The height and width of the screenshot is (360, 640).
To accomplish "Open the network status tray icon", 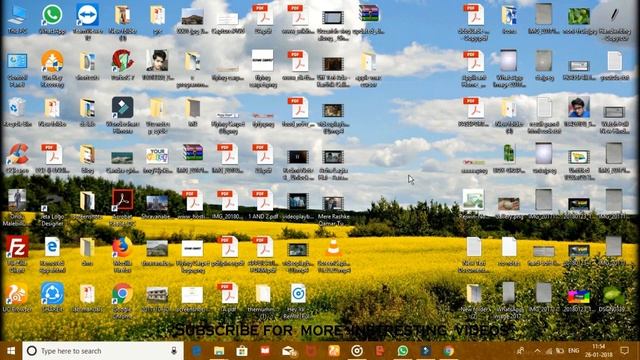I will (549, 351).
